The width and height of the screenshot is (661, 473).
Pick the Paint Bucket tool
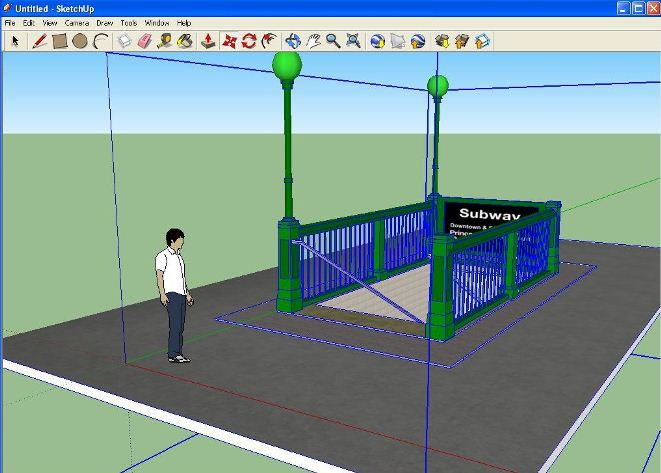pyautogui.click(x=185, y=41)
